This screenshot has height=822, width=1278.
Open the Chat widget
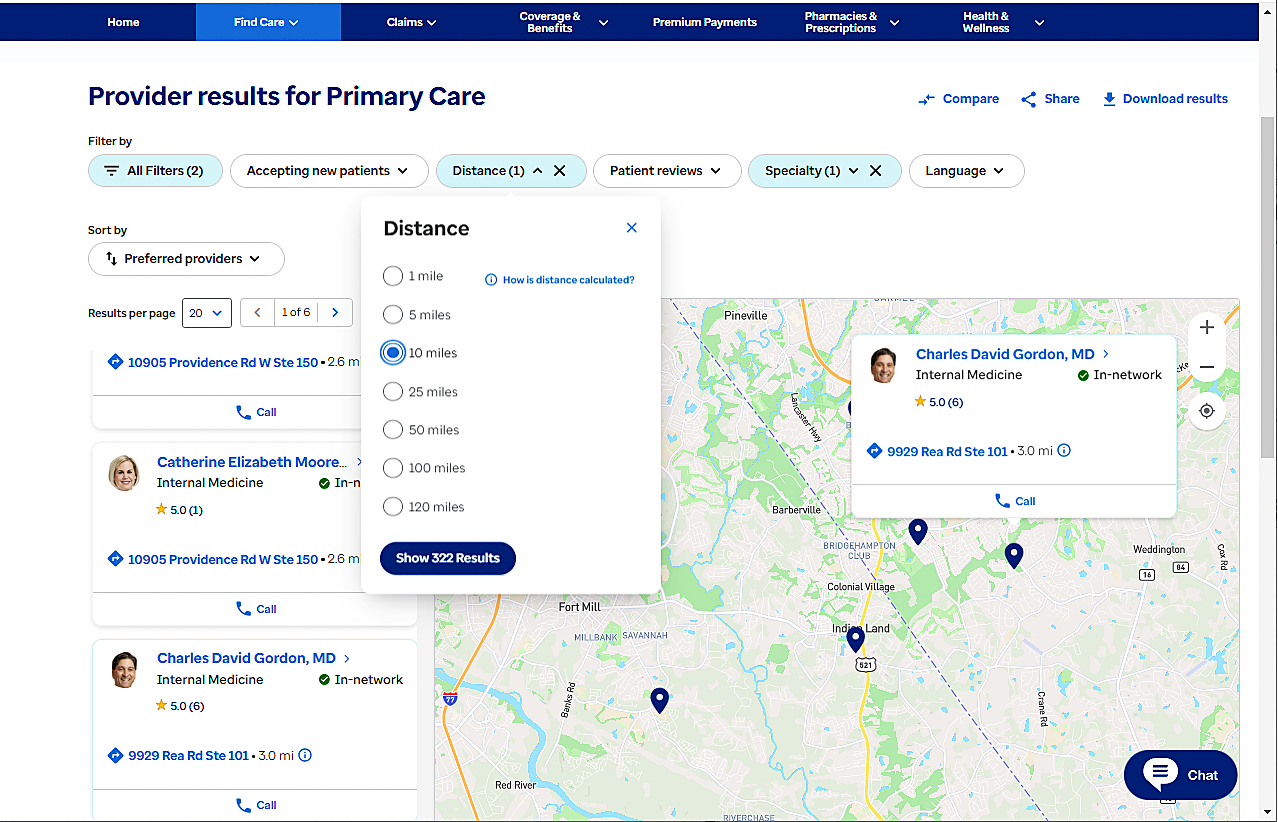pos(1180,775)
